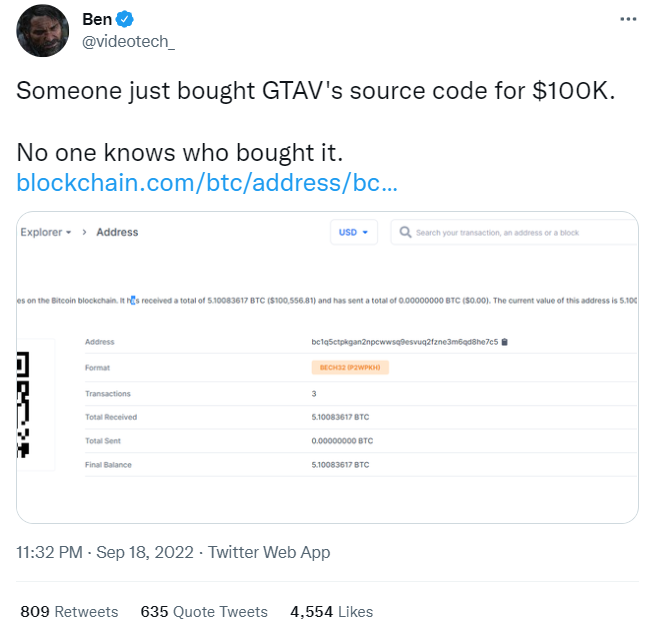Expand the Explorer dropdown menu
The height and width of the screenshot is (629, 652).
coord(46,232)
